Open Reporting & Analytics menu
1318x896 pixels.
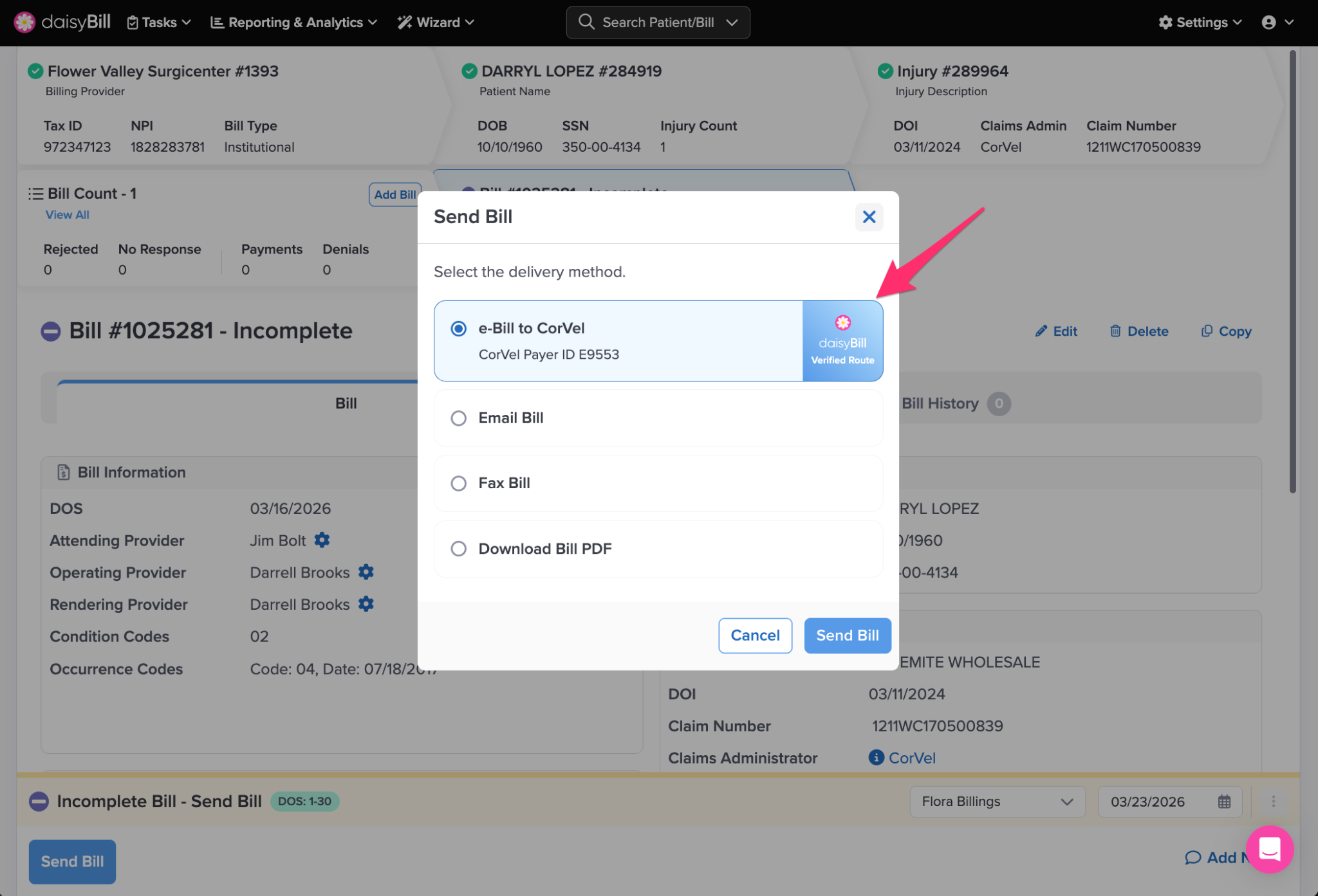coord(294,23)
